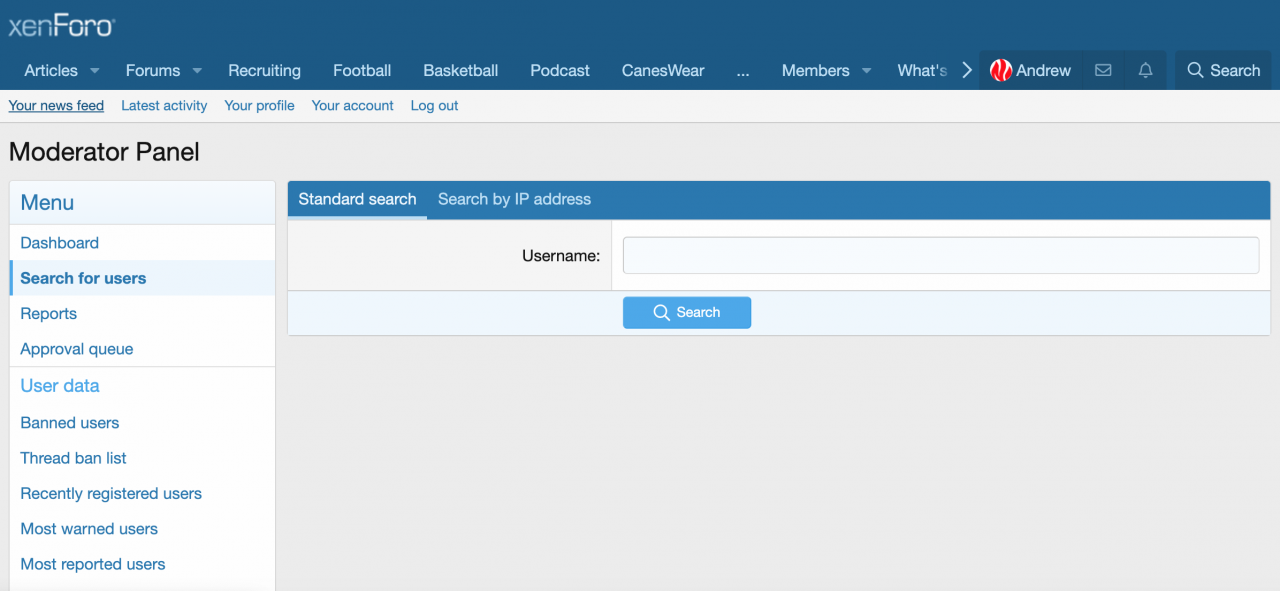The height and width of the screenshot is (591, 1280).
Task: Open the ellipsis more-navigation menu
Action: tap(742, 71)
